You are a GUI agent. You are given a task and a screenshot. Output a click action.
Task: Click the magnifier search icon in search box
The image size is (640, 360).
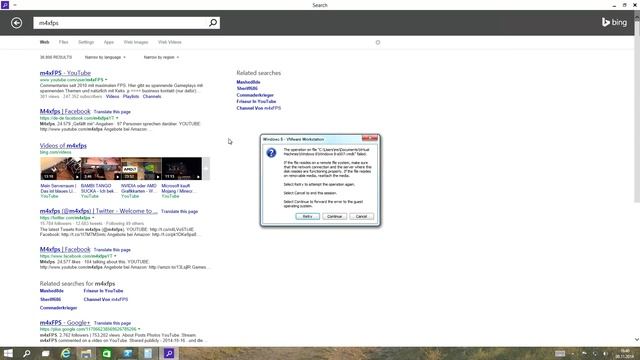click(x=213, y=23)
